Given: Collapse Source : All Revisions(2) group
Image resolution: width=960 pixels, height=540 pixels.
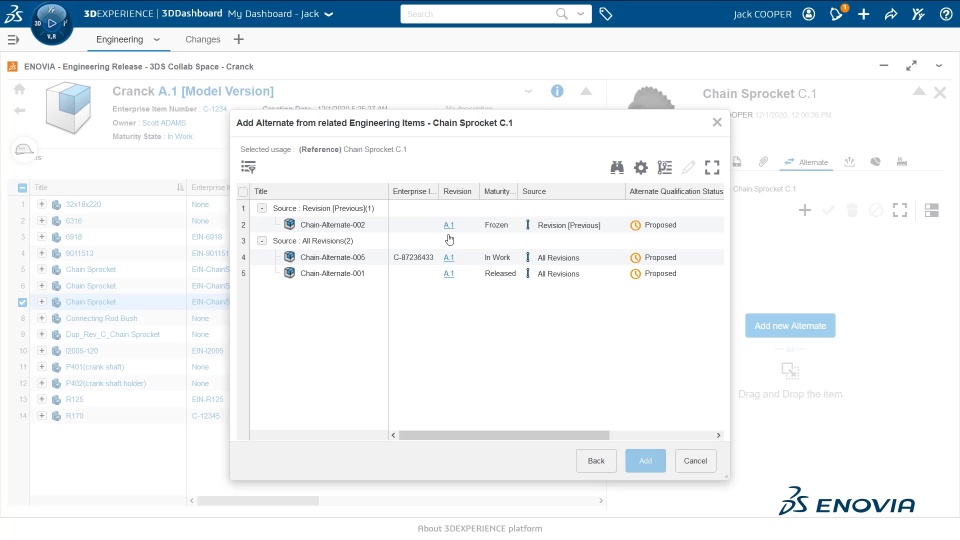Looking at the screenshot, I should (262, 241).
